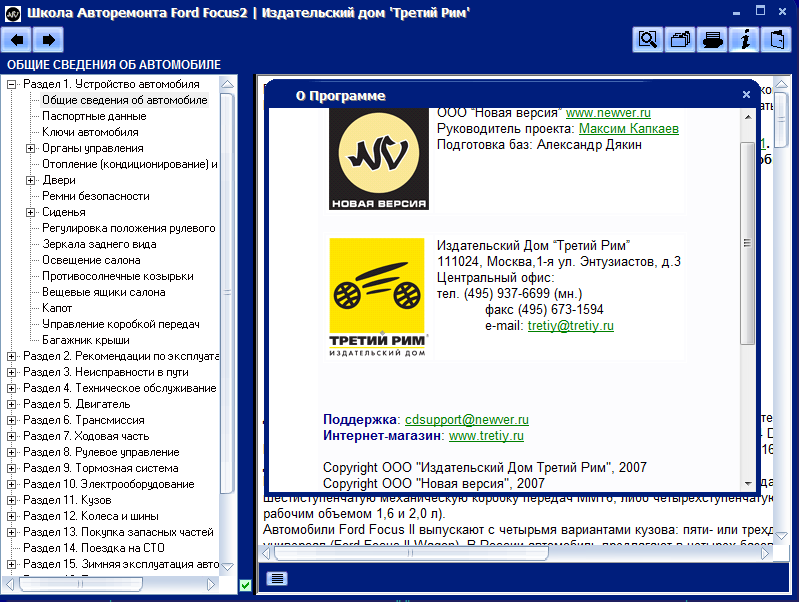Expand Раздел 6. Трансмиссия
This screenshot has height=602, width=799.
(11, 420)
